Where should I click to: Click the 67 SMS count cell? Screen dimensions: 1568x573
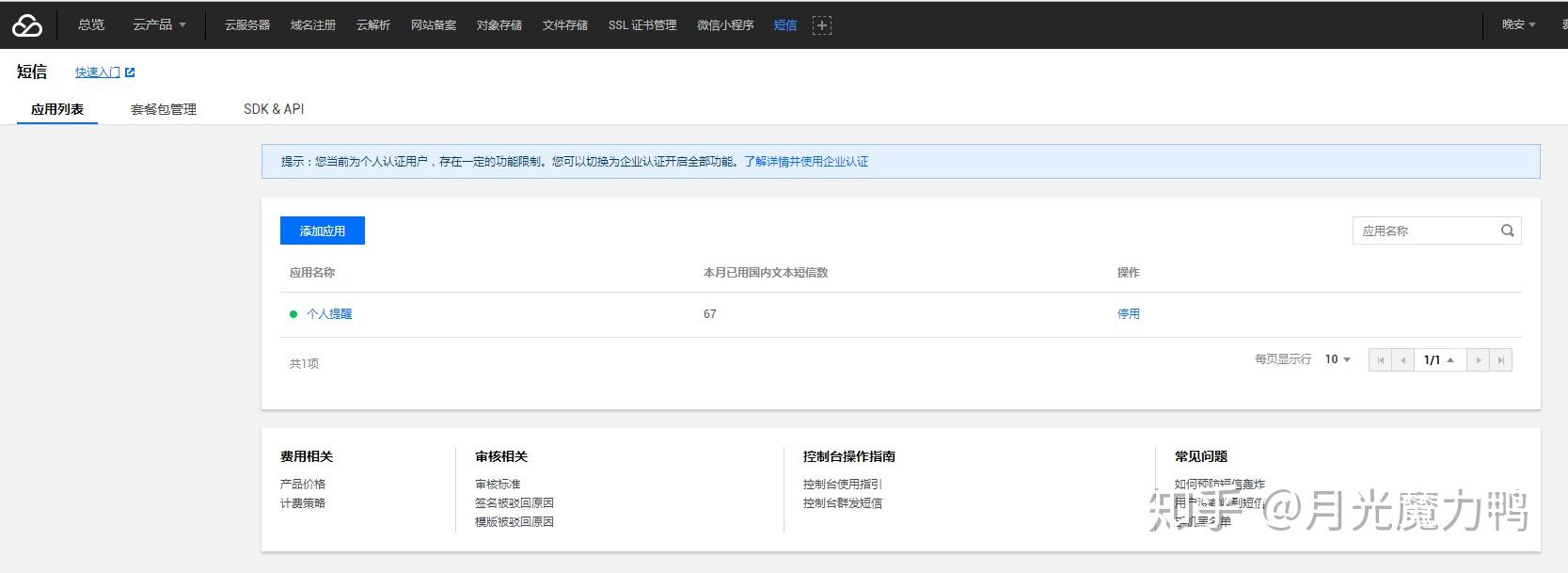point(710,314)
